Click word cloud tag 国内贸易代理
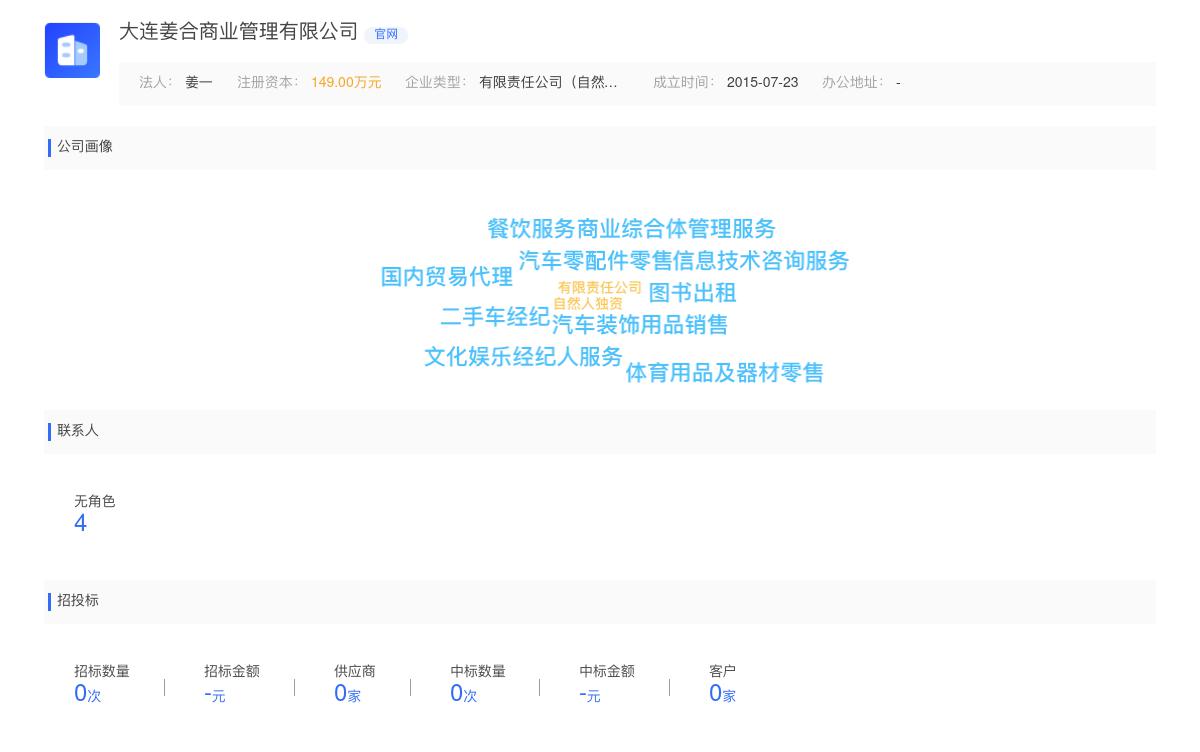 [447, 277]
